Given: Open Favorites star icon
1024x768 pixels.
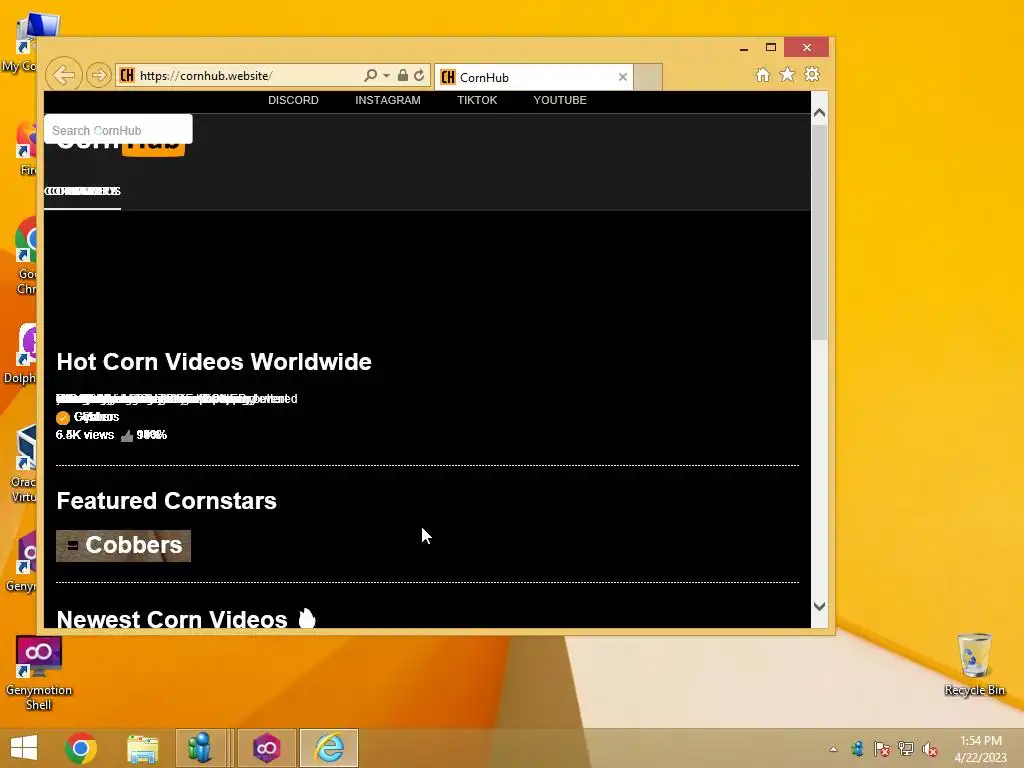Looking at the screenshot, I should pyautogui.click(x=788, y=74).
